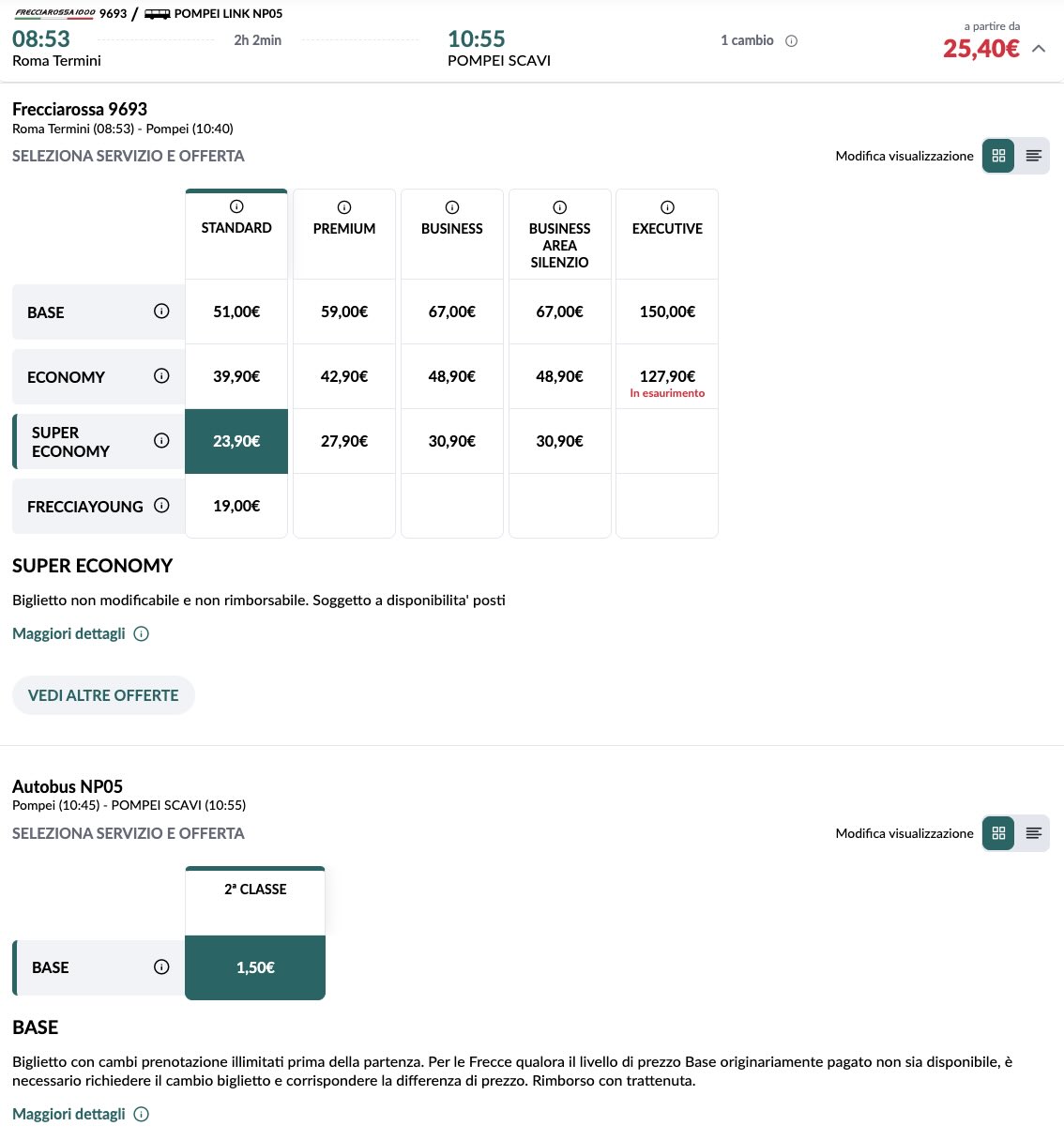
Task: Switch Frecciarossa offers to list view
Action: (1033, 156)
